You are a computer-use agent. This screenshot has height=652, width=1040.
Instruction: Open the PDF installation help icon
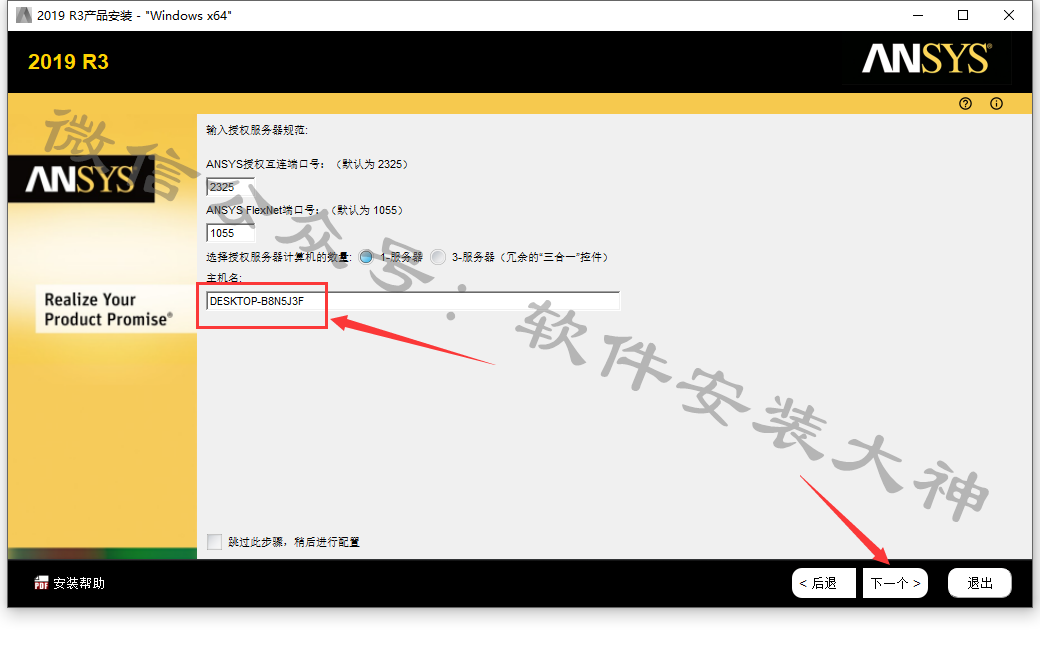pyautogui.click(x=41, y=583)
